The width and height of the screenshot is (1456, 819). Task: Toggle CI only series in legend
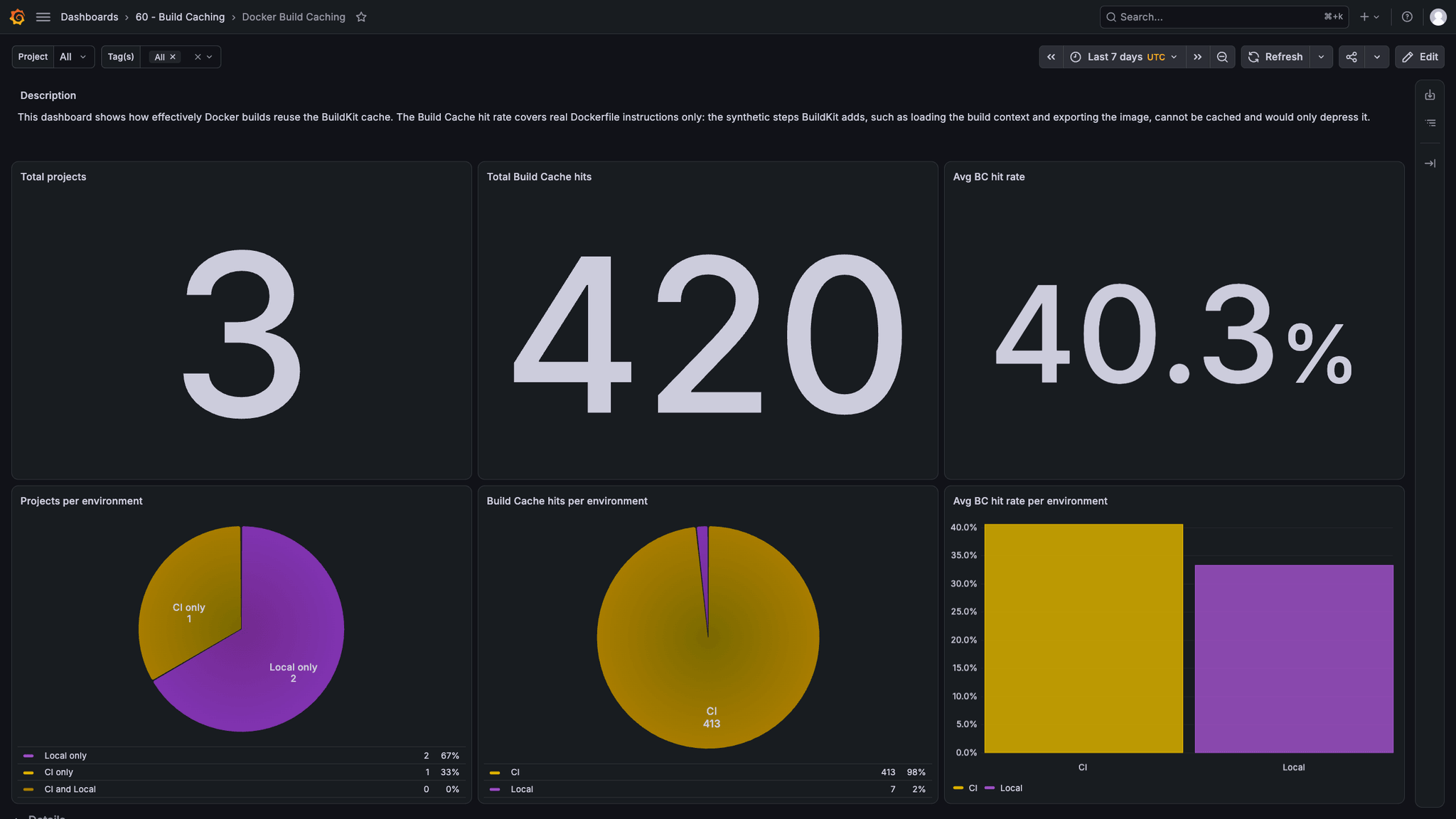pos(59,772)
